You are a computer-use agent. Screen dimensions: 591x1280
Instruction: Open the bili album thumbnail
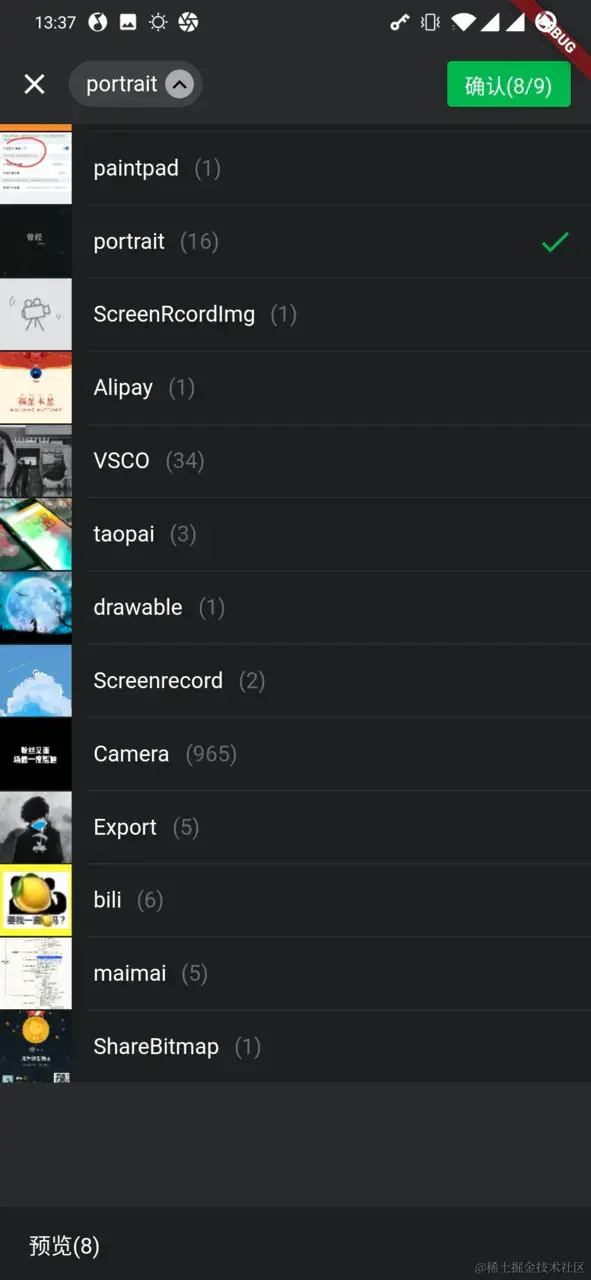[36, 900]
